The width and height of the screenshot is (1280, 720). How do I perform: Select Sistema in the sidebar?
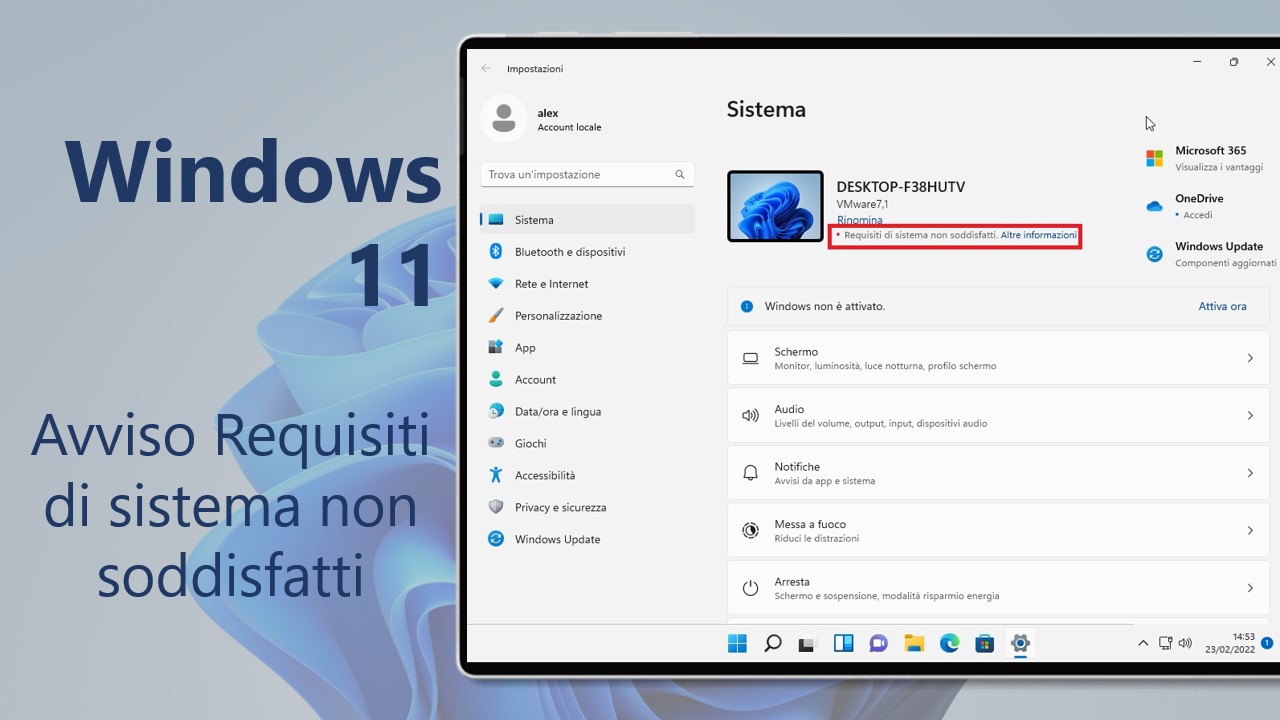[587, 220]
